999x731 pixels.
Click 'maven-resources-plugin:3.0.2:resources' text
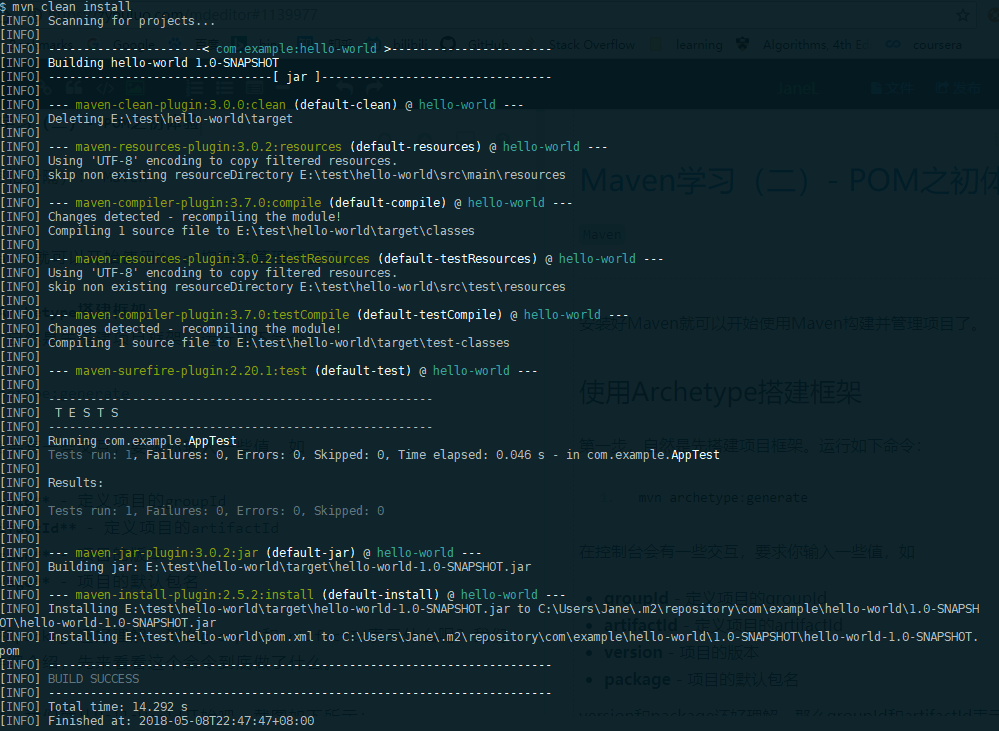tap(208, 147)
